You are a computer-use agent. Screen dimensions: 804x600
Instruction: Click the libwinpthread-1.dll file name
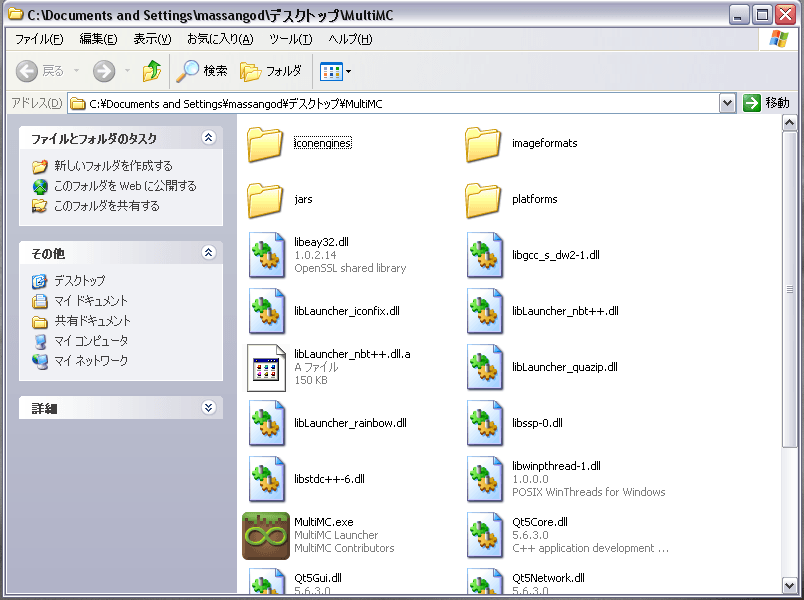556,466
